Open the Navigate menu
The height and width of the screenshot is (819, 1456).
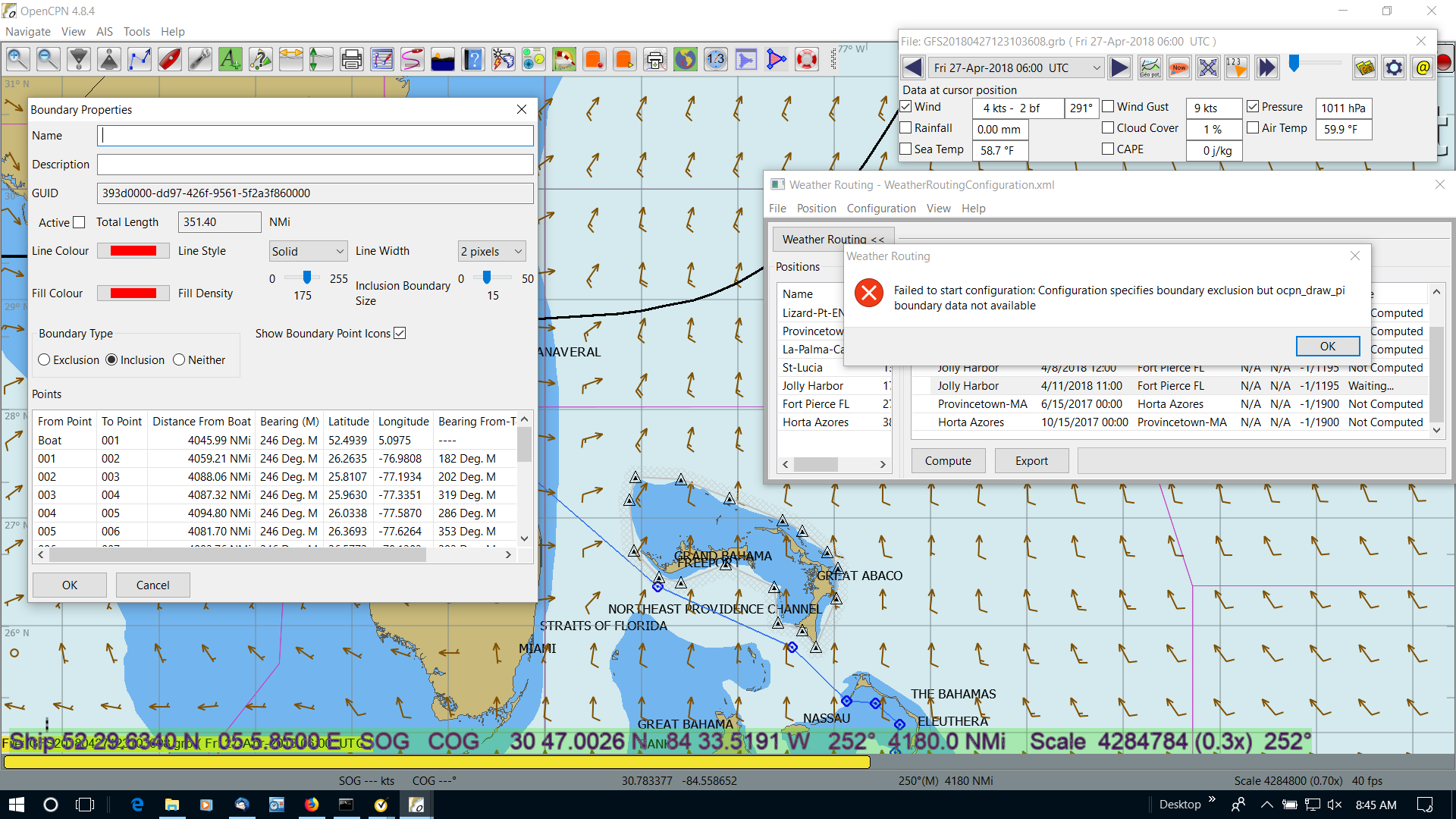click(x=28, y=32)
